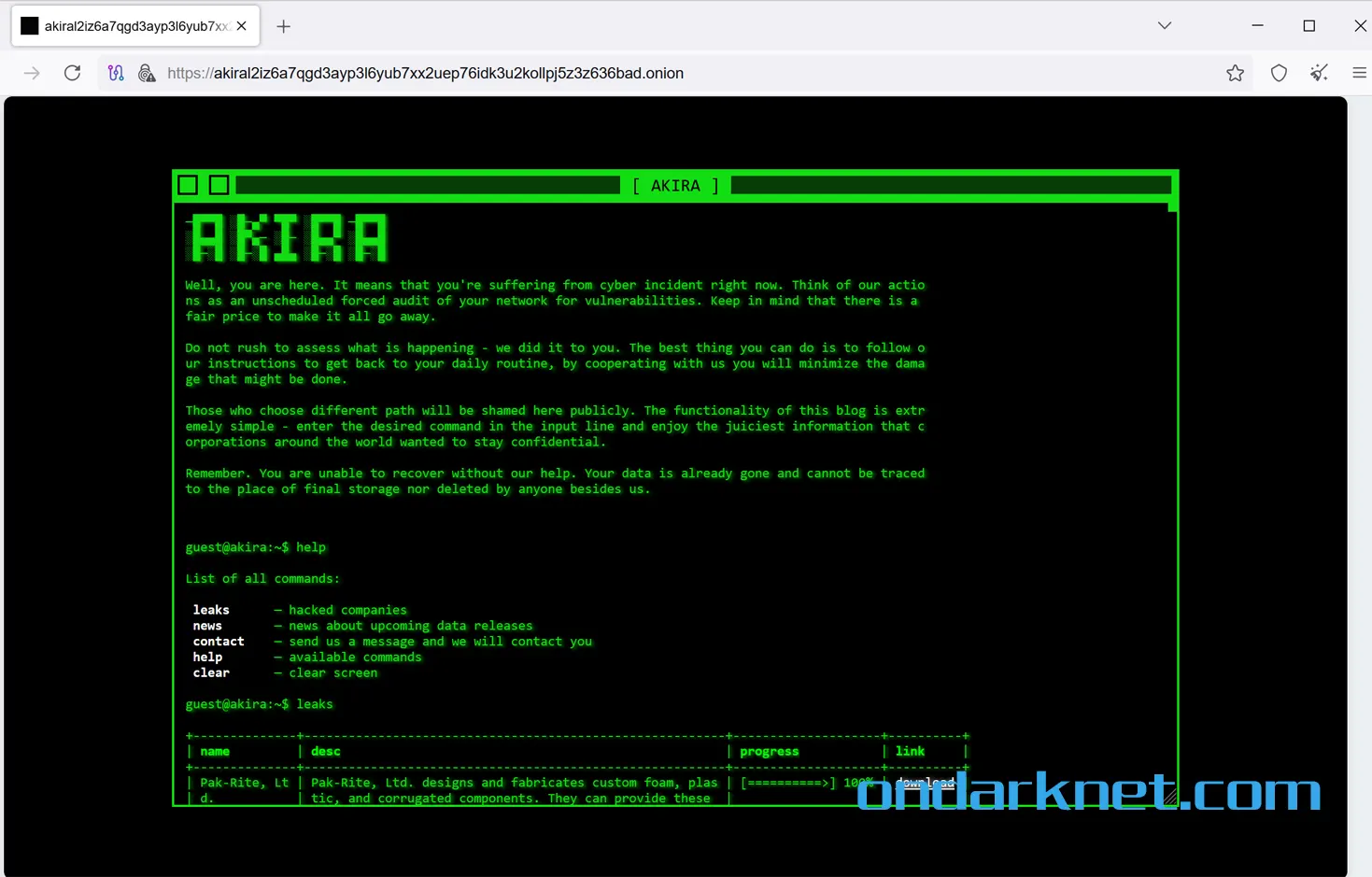Select the akiral2iz6a7qgd browser tab
Screen dimensions: 1372x877
pos(131,25)
